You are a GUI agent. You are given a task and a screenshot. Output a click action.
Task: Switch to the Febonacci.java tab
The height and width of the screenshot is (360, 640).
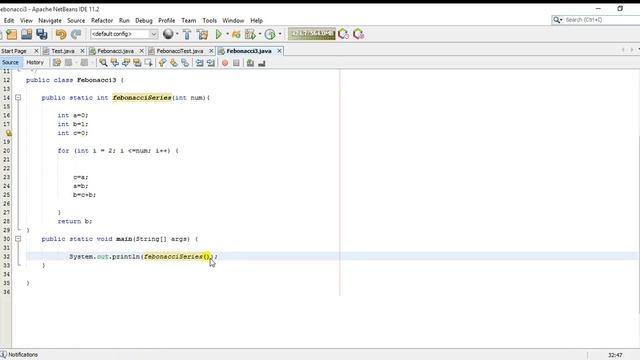click(x=116, y=51)
